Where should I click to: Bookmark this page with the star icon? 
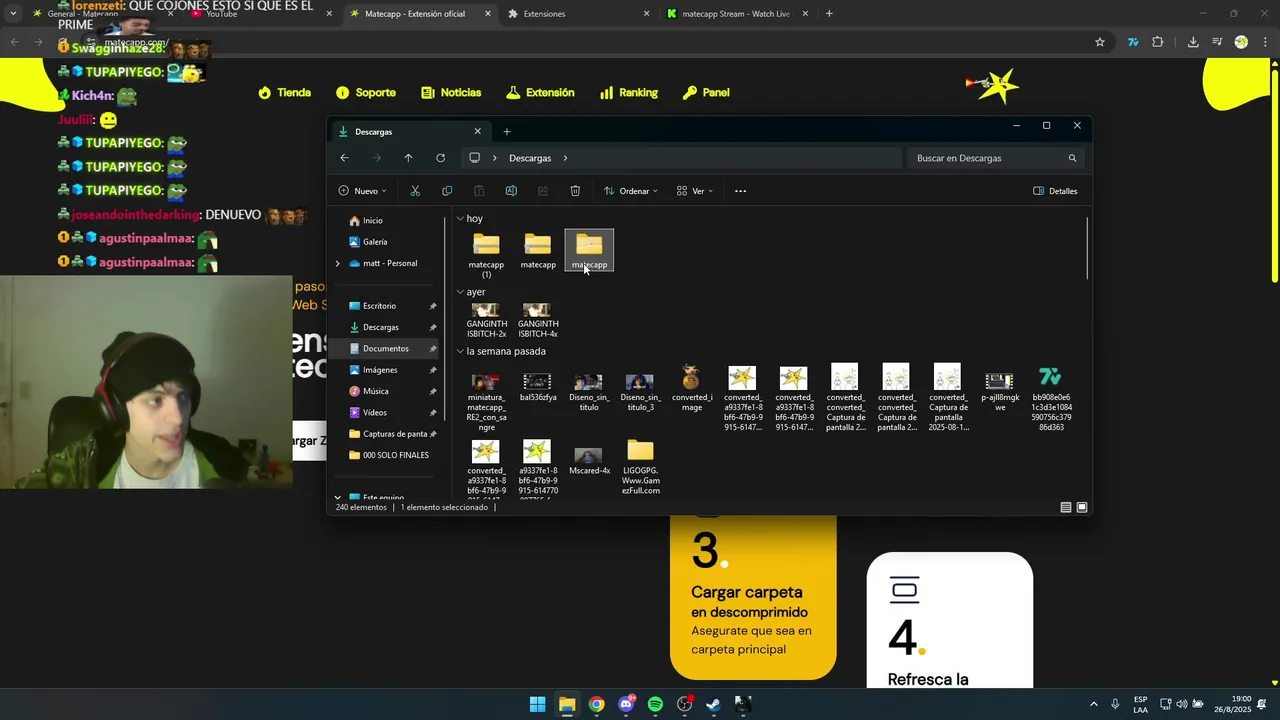click(1100, 42)
